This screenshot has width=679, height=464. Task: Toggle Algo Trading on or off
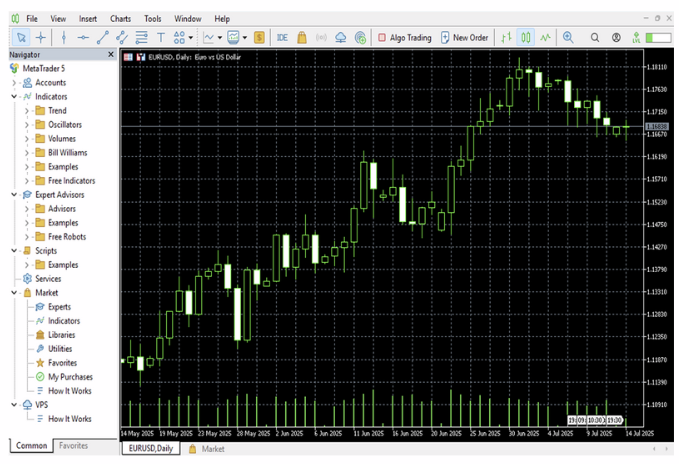click(x=405, y=37)
